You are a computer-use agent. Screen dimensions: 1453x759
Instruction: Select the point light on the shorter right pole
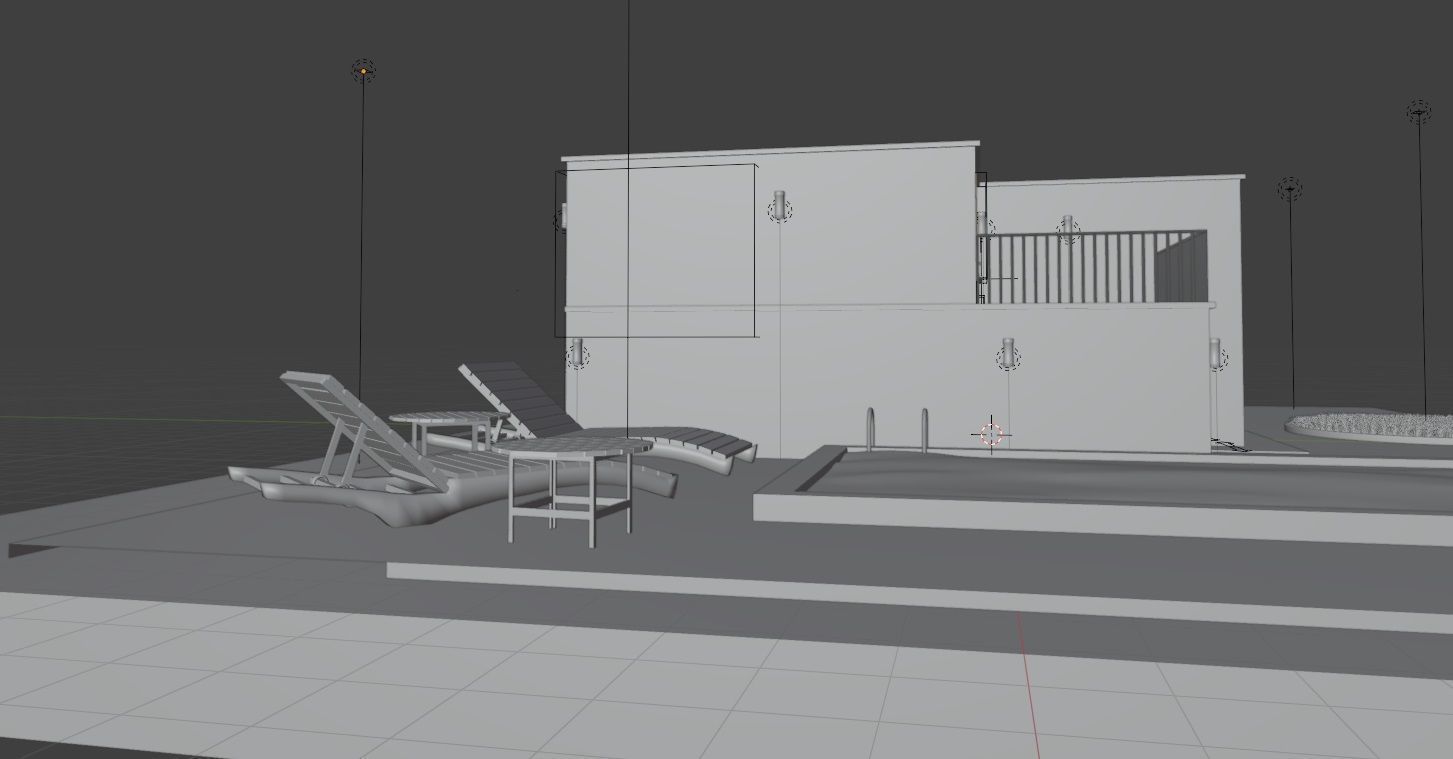(1290, 189)
